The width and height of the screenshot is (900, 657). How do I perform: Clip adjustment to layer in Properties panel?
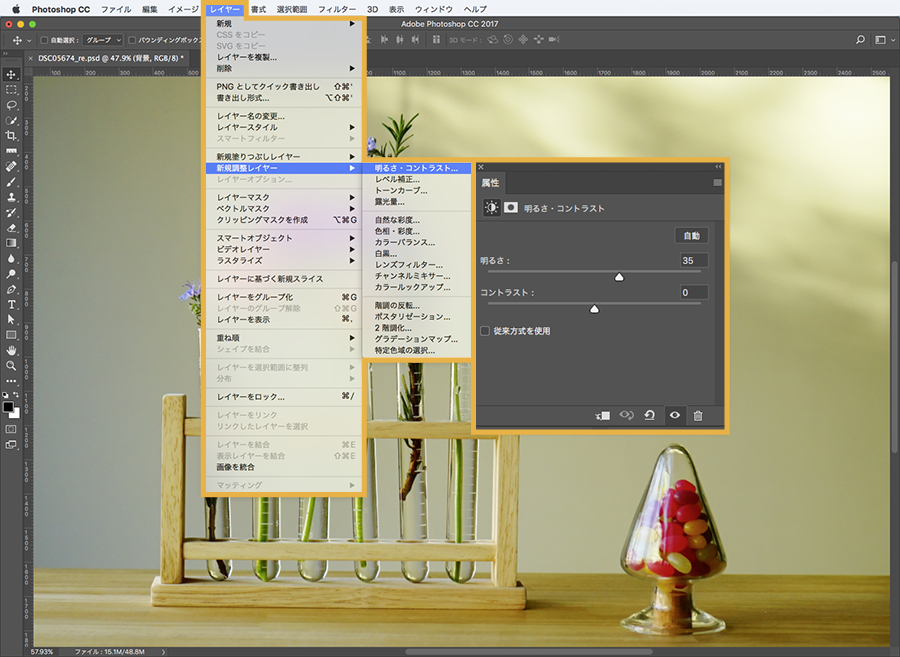tap(603, 415)
